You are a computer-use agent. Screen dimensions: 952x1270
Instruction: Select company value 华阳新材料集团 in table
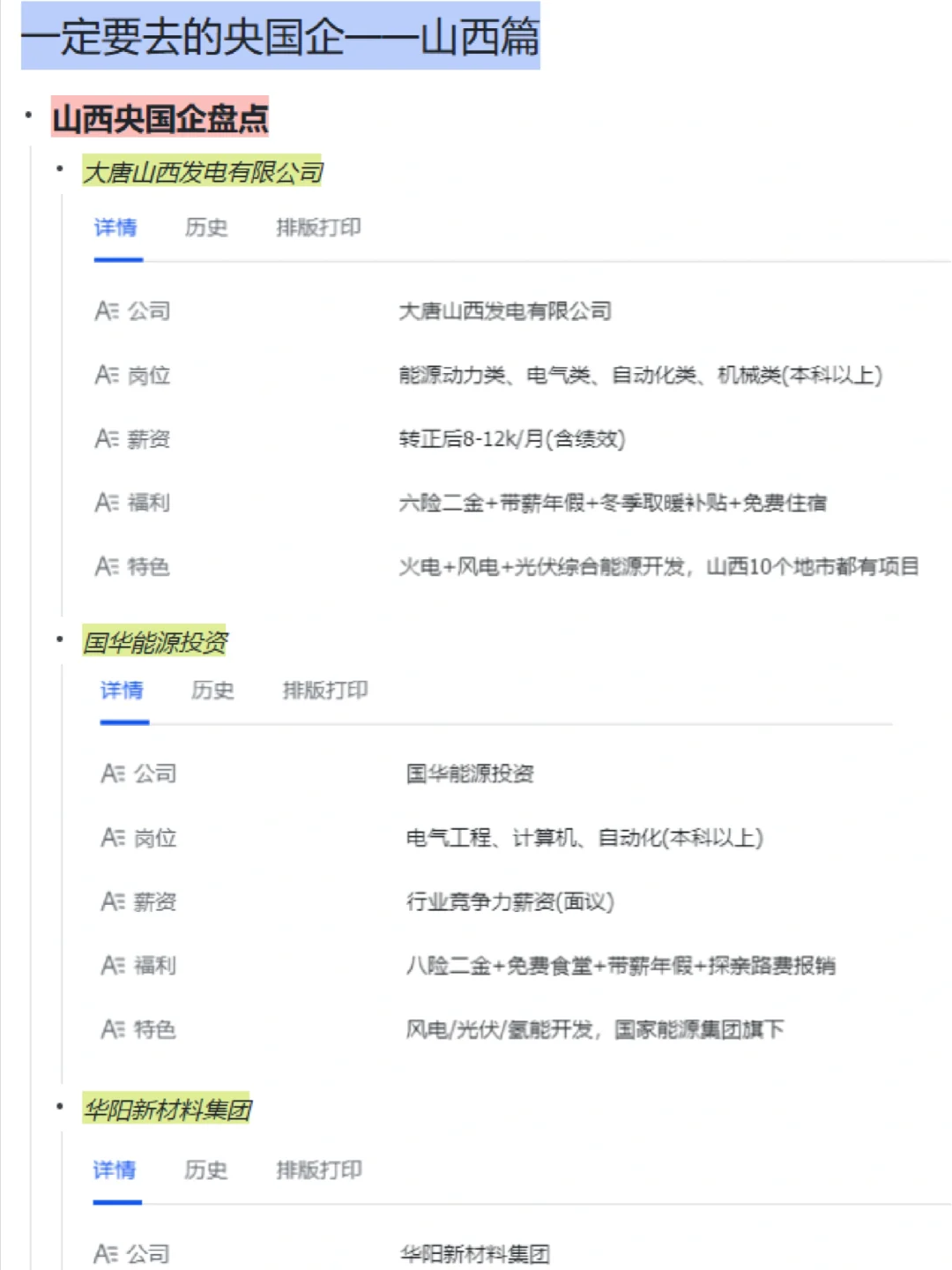pyautogui.click(x=474, y=1254)
